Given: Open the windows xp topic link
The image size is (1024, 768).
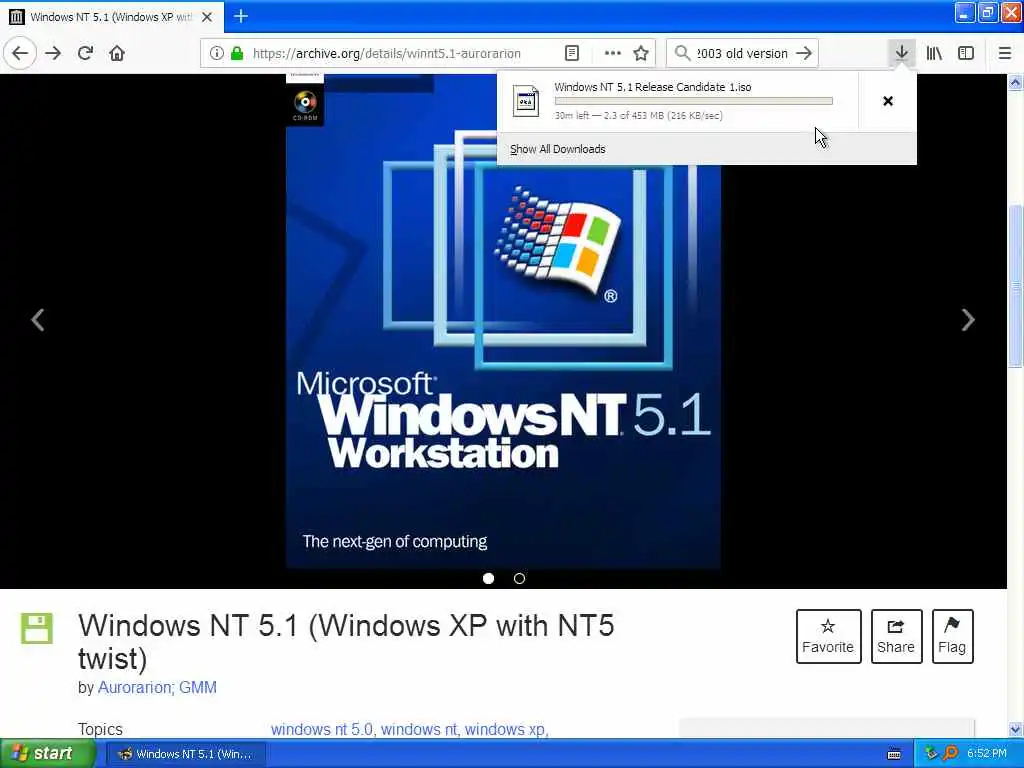Looking at the screenshot, I should click(505, 729).
